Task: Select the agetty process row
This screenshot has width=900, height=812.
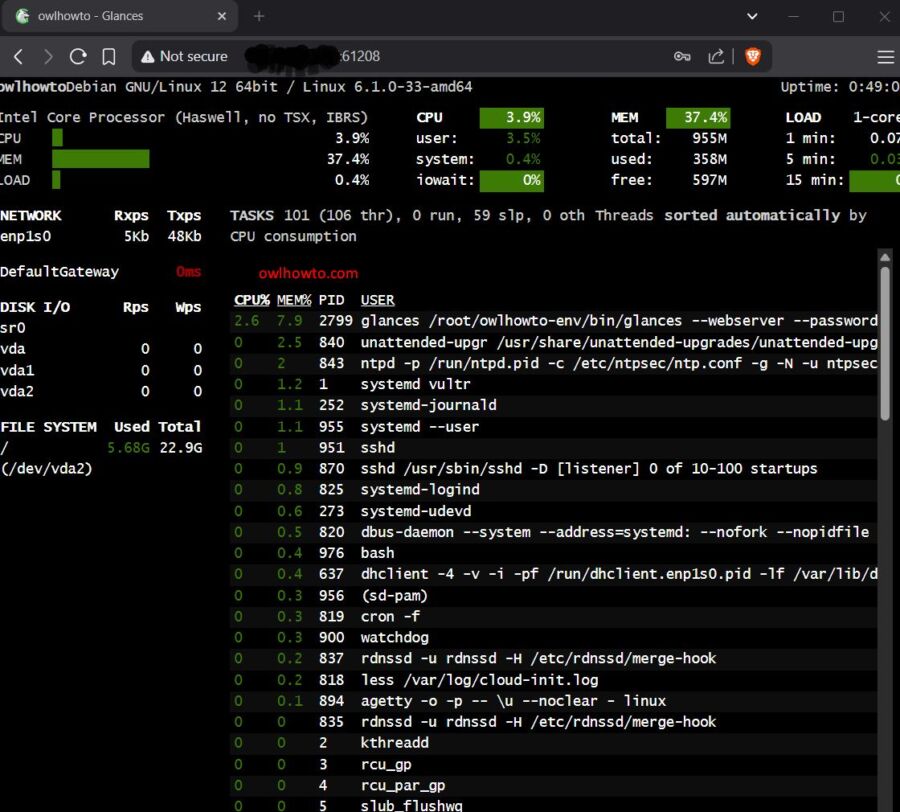Action: click(553, 701)
